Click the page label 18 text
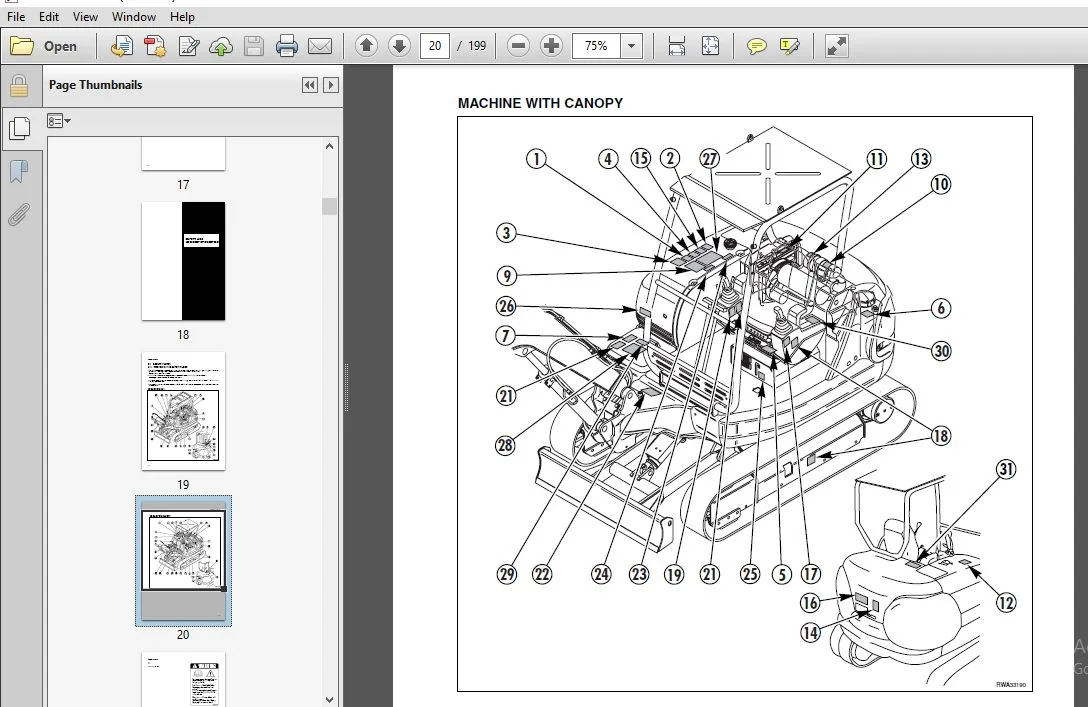Viewport: 1088px width, 707px height. pos(183,334)
